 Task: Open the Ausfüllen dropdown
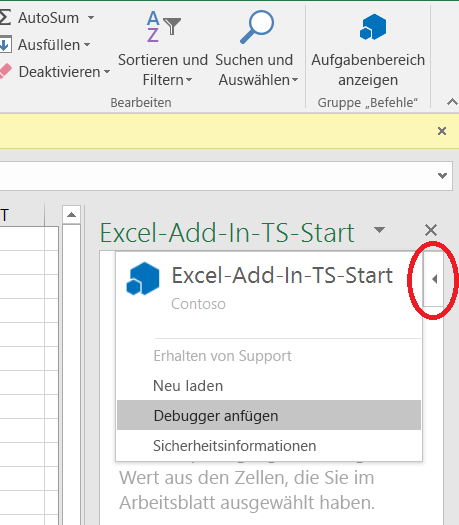tap(87, 44)
